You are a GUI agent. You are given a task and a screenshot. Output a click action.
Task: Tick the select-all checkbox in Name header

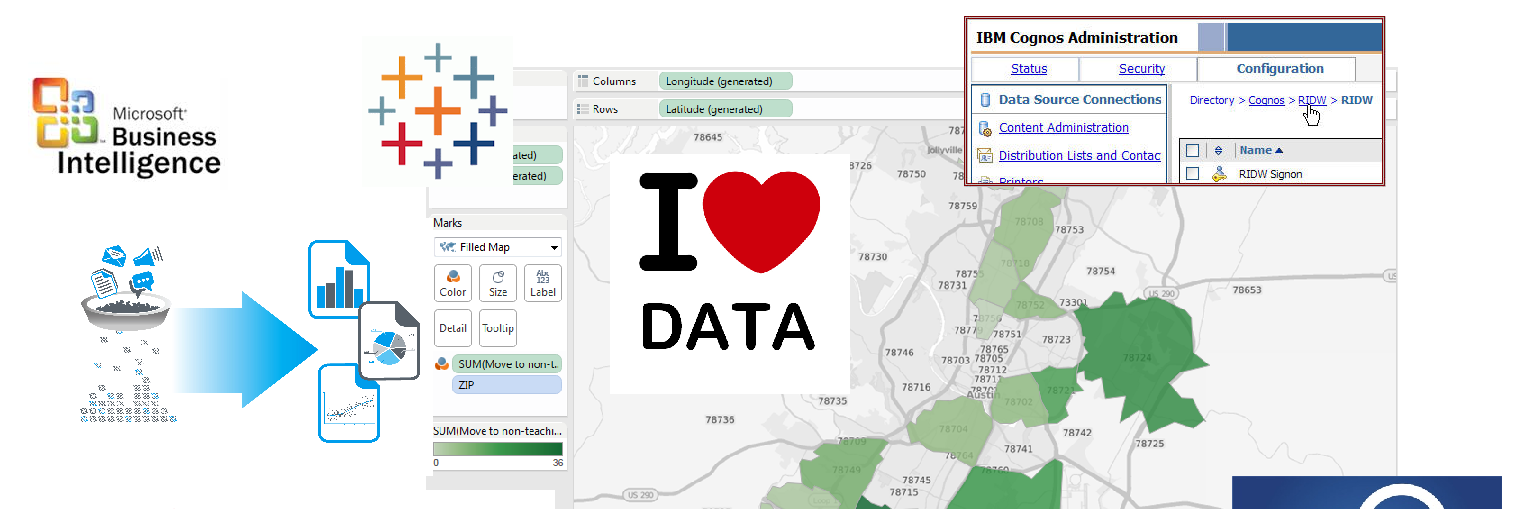coord(1192,150)
